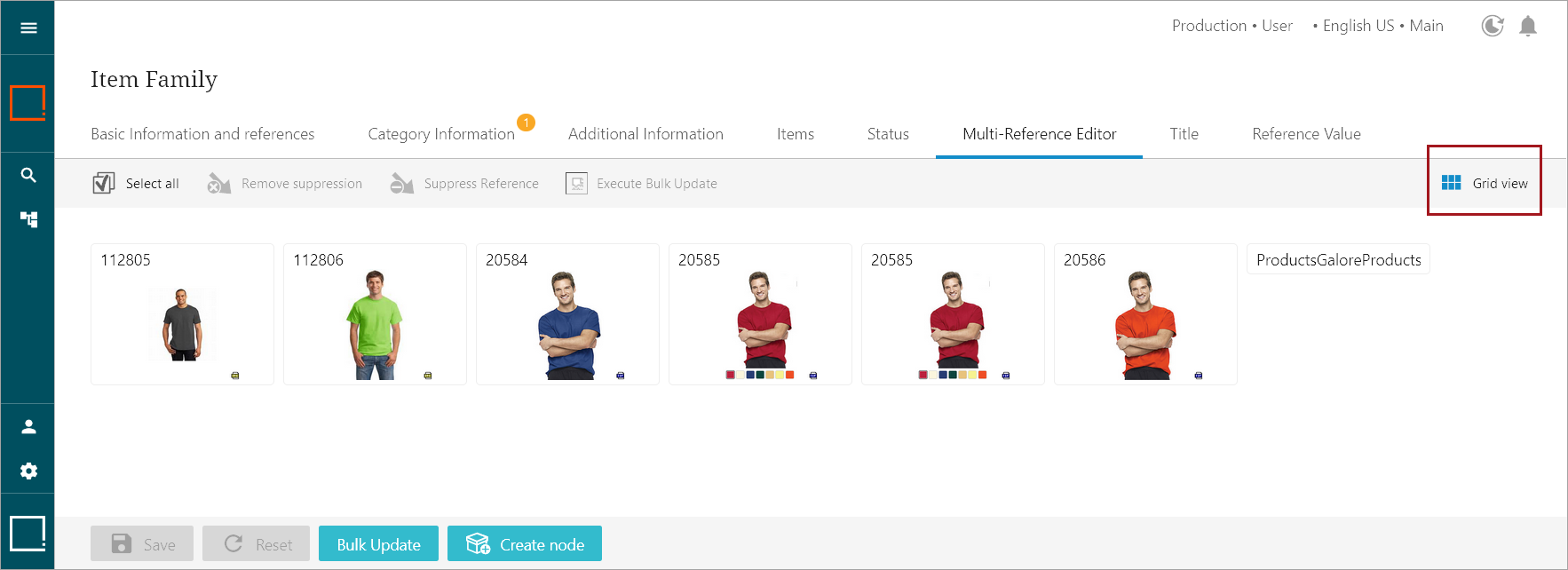Open the hamburger menu in the sidebar
1568x570 pixels.
tap(28, 28)
